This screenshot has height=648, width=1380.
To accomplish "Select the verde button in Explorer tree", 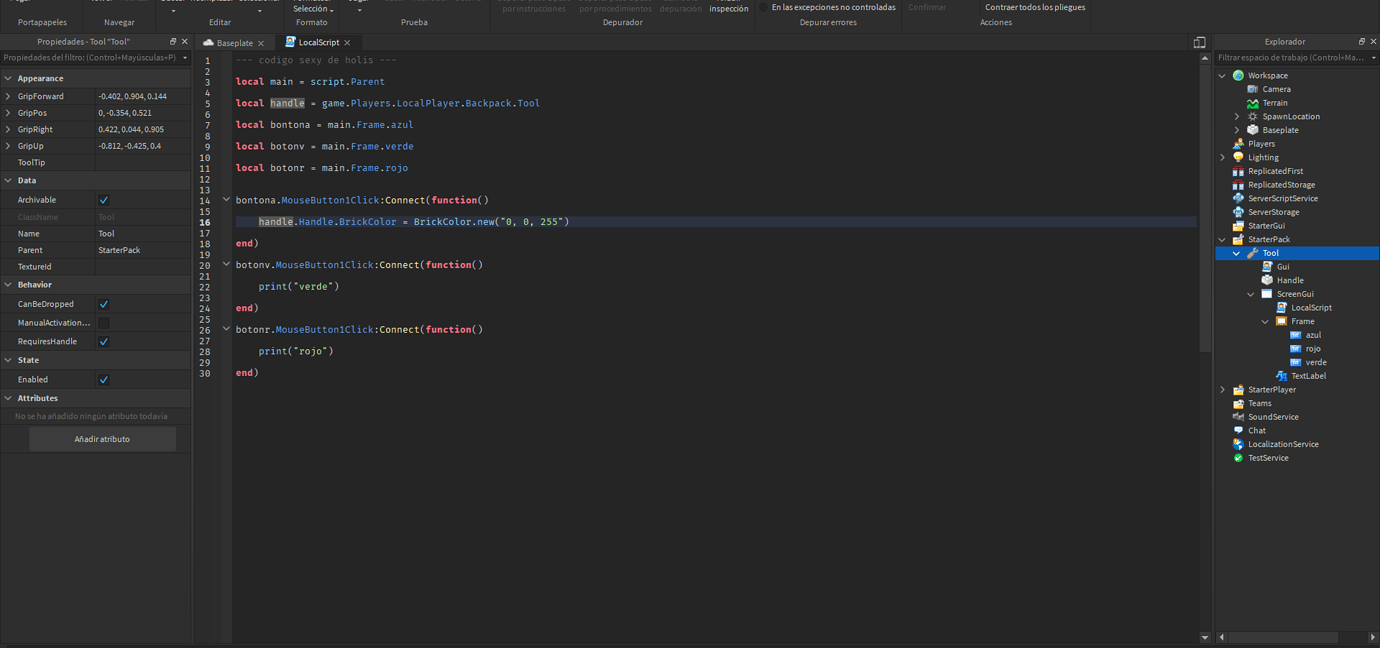I will pyautogui.click(x=1316, y=362).
